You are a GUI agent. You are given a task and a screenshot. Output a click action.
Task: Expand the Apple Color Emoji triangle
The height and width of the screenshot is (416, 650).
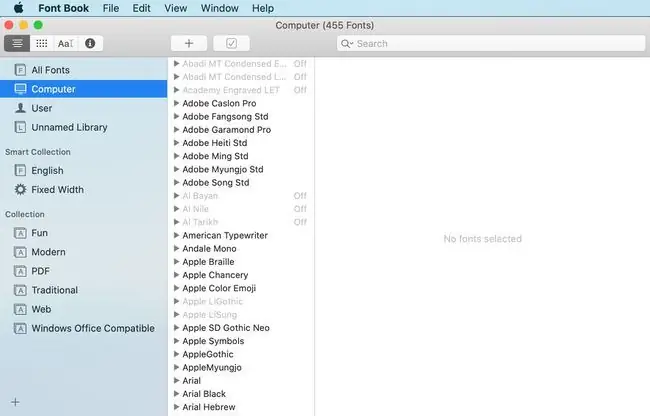[x=176, y=288]
